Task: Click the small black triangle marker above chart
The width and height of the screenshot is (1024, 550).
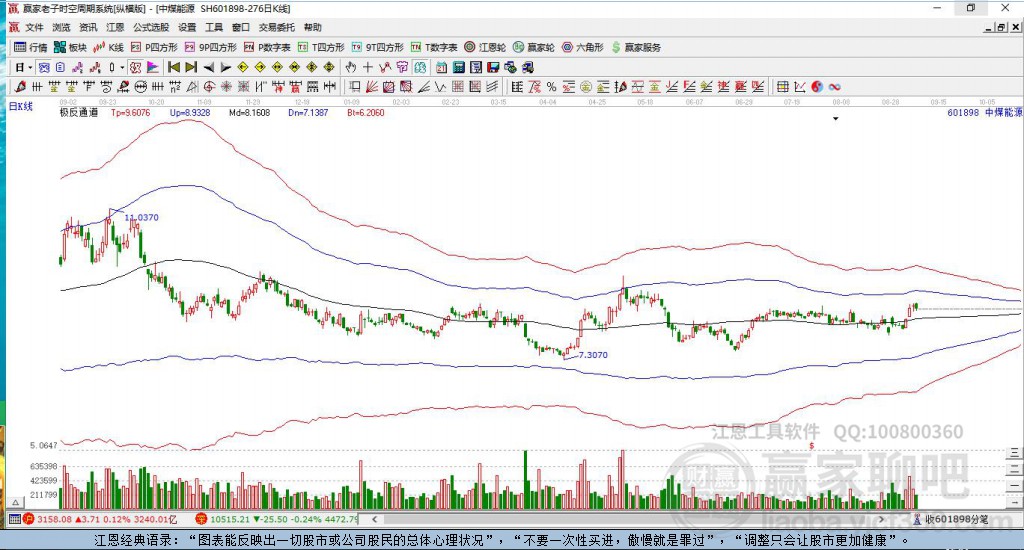Action: tap(835, 119)
